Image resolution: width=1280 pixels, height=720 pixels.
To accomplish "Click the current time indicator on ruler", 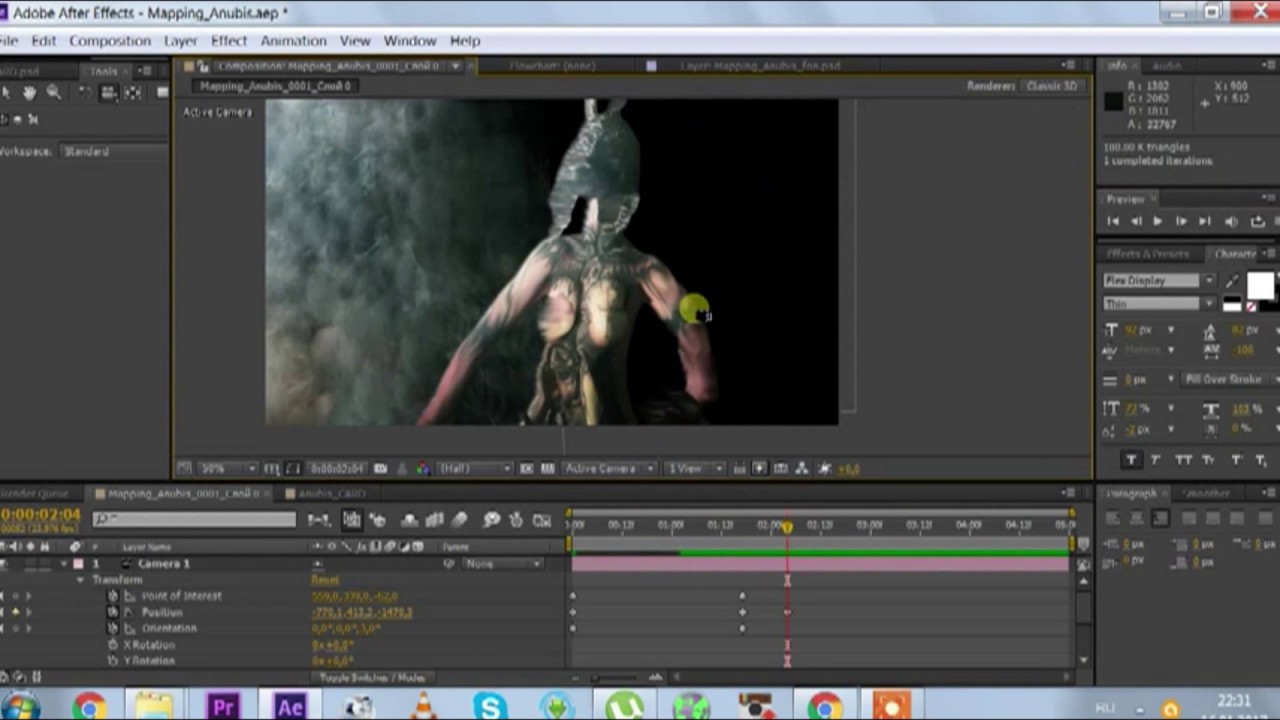I will (x=787, y=525).
